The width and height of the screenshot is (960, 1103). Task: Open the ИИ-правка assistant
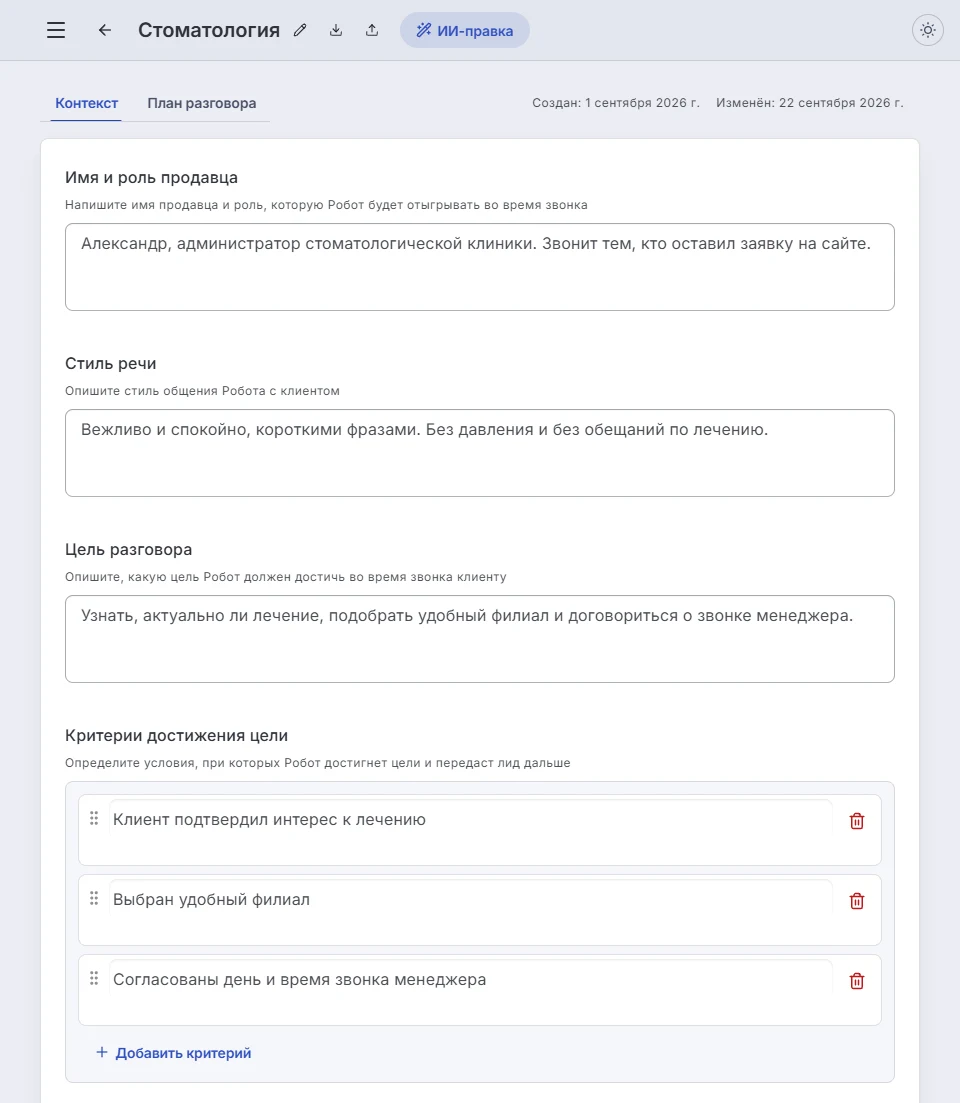pos(465,30)
